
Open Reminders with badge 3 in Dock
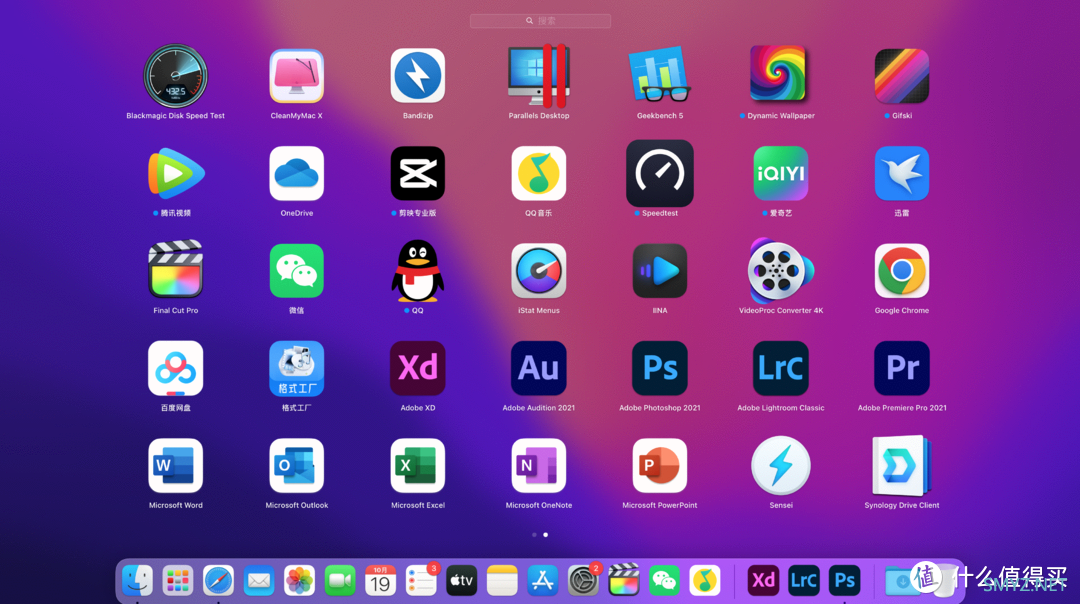tap(421, 581)
